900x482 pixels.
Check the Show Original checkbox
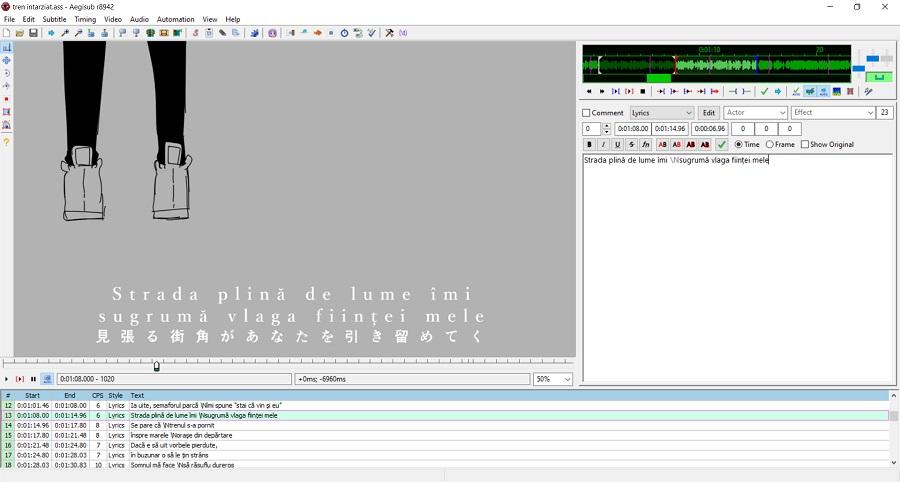(x=805, y=145)
